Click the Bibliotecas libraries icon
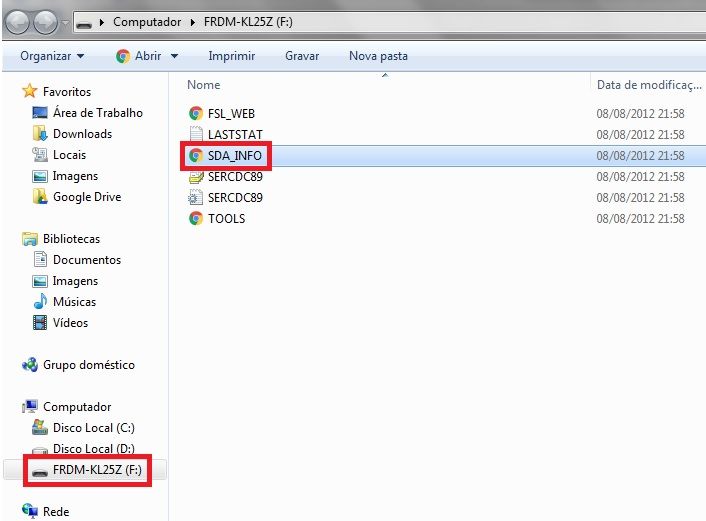Viewport: 706px width, 521px height. pyautogui.click(x=30, y=239)
